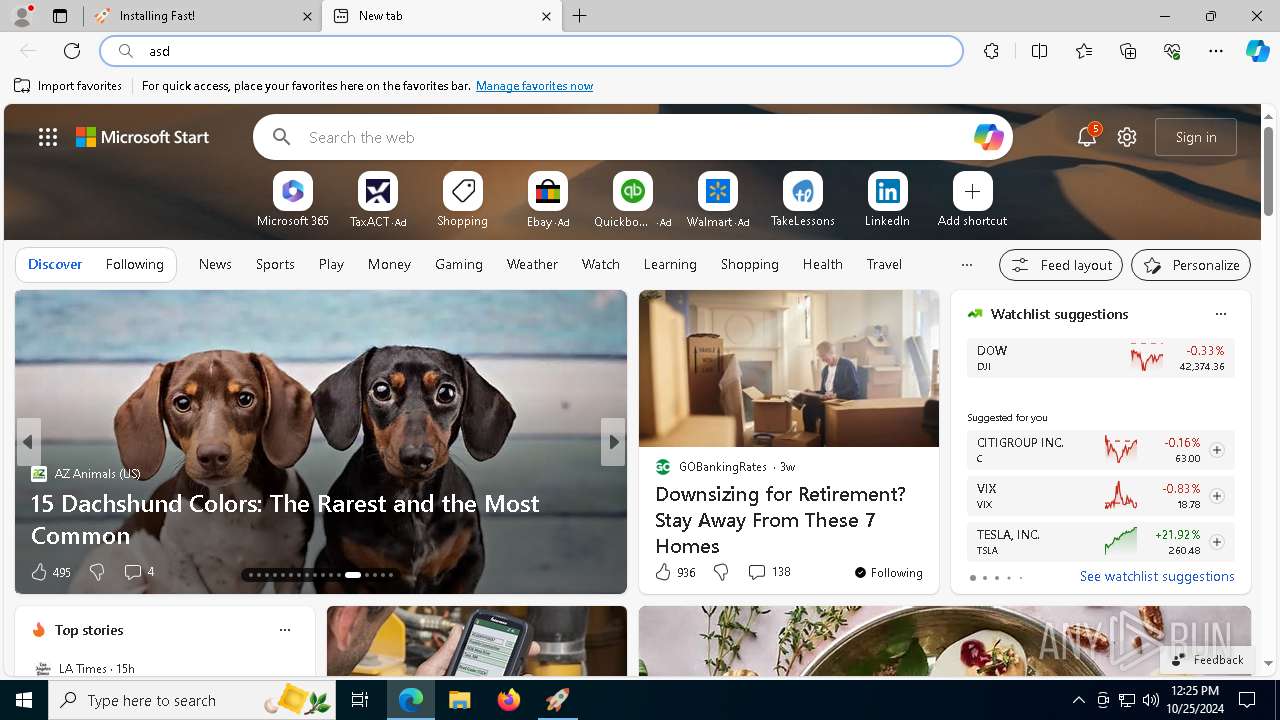This screenshot has height=720, width=1280.
Task: Open Copilot sidebar from browser toolbar
Action: [1257, 51]
